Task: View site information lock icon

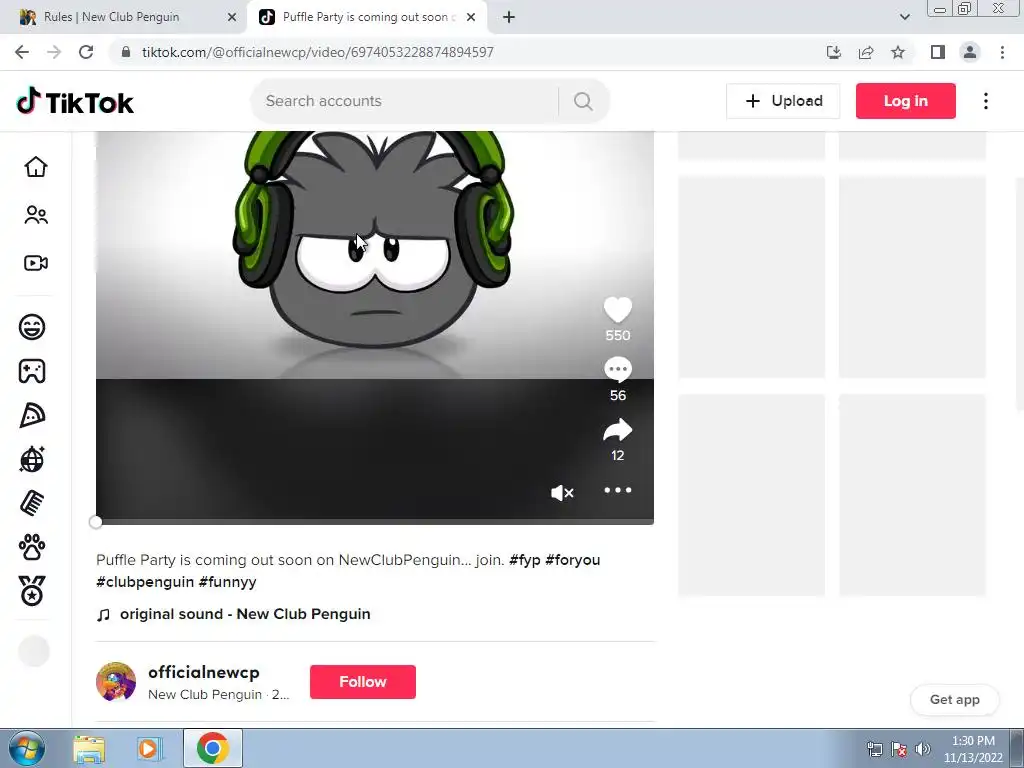Action: 126,52
